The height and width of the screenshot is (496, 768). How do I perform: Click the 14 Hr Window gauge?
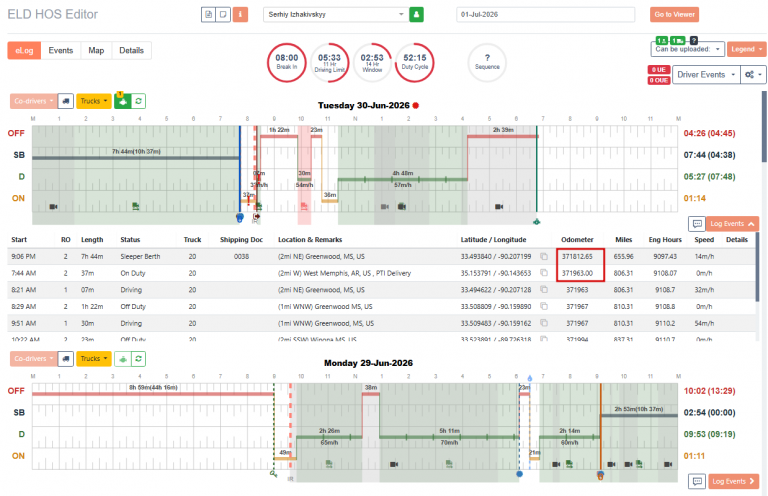pyautogui.click(x=372, y=63)
